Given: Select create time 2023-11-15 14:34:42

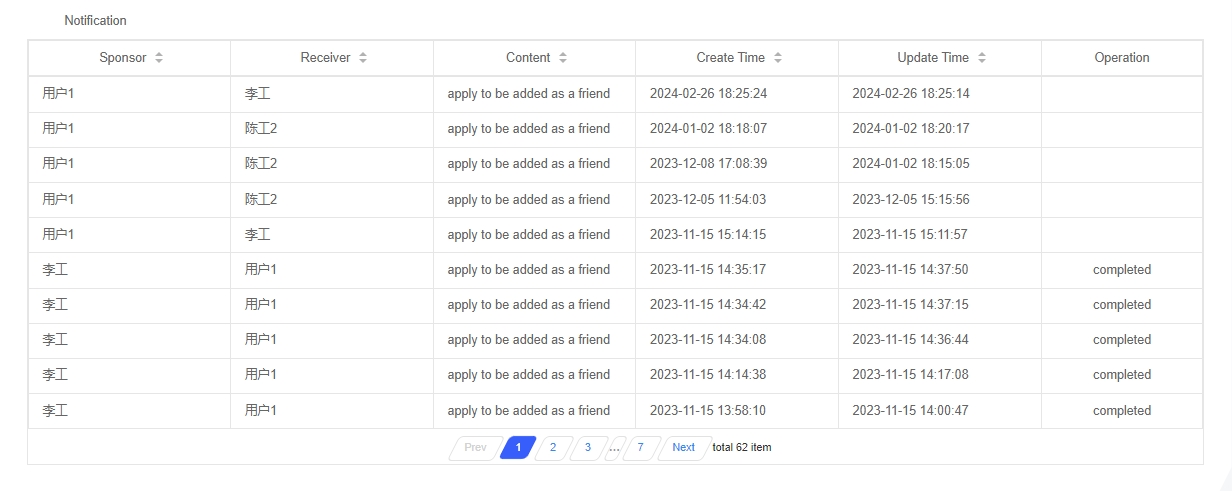Looking at the screenshot, I should (x=708, y=305).
